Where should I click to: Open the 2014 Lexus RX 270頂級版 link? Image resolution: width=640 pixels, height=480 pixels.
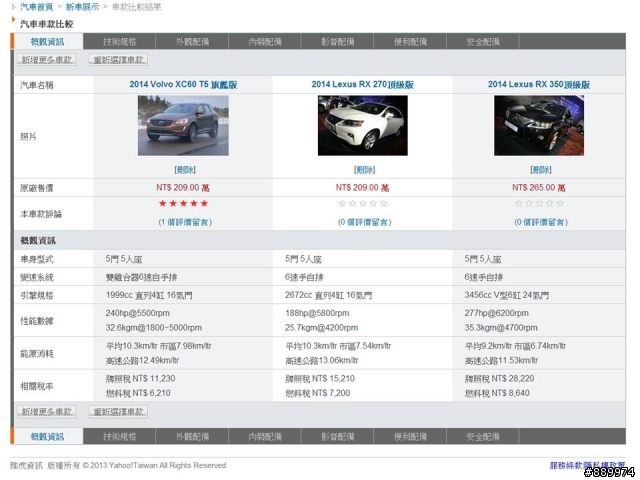click(362, 84)
